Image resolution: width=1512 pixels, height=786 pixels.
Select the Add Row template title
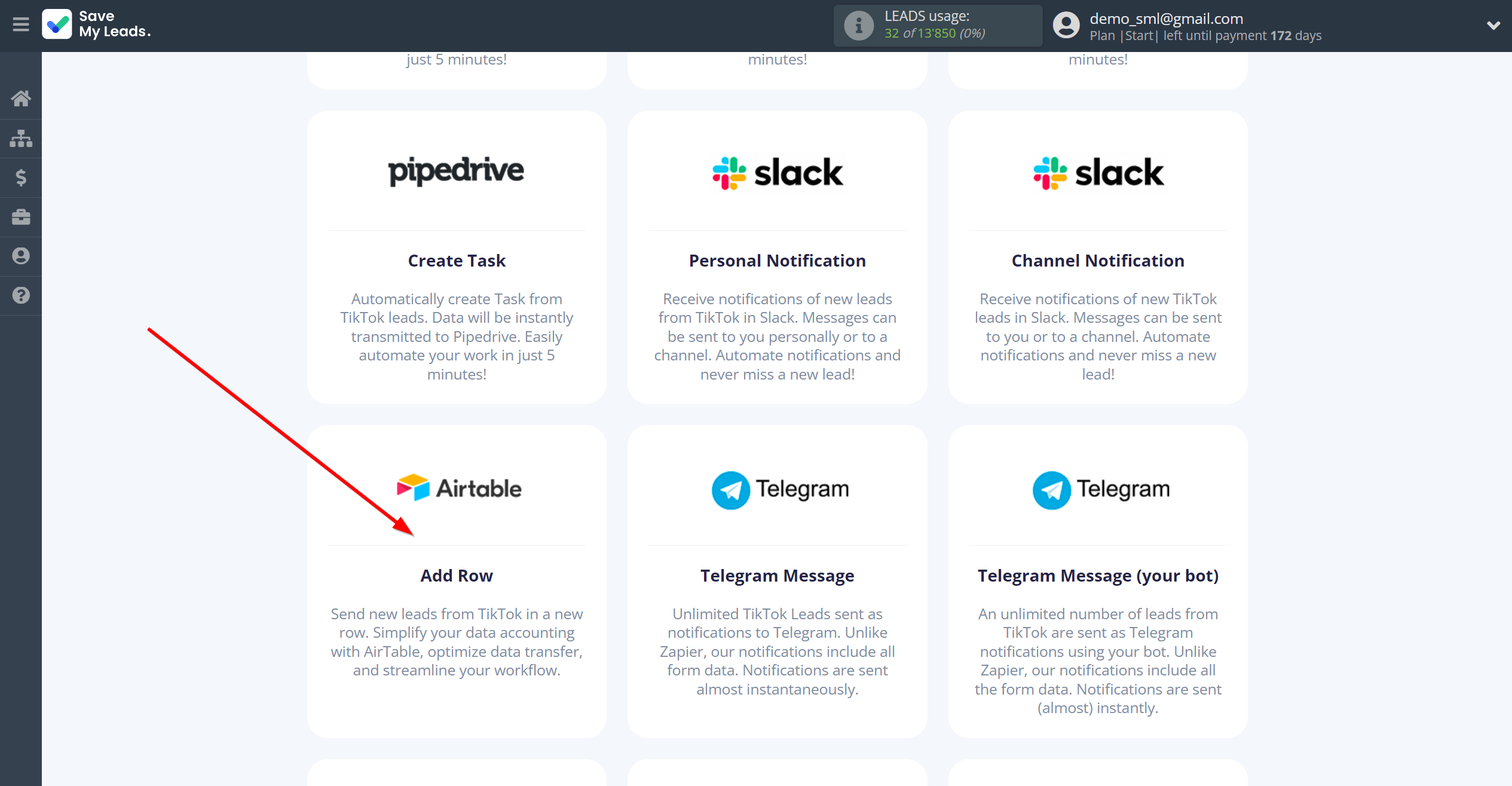coord(457,576)
